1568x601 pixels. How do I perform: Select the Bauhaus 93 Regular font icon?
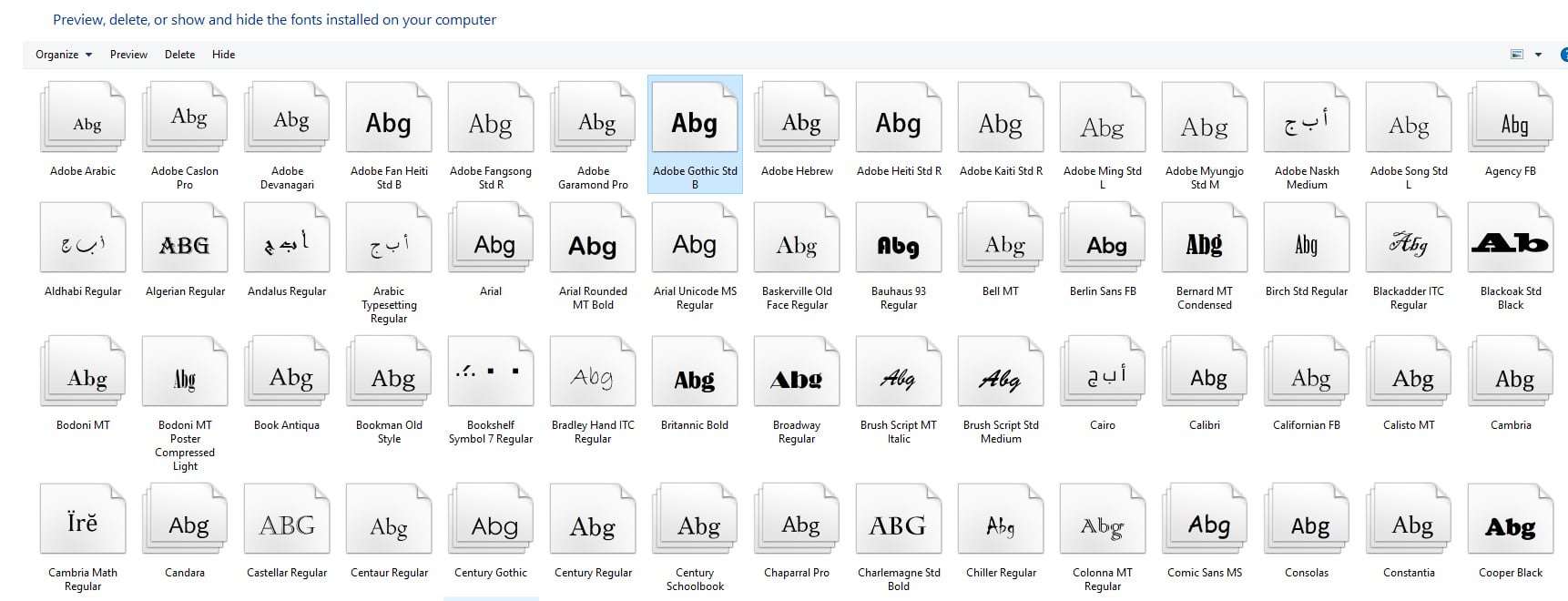point(899,239)
